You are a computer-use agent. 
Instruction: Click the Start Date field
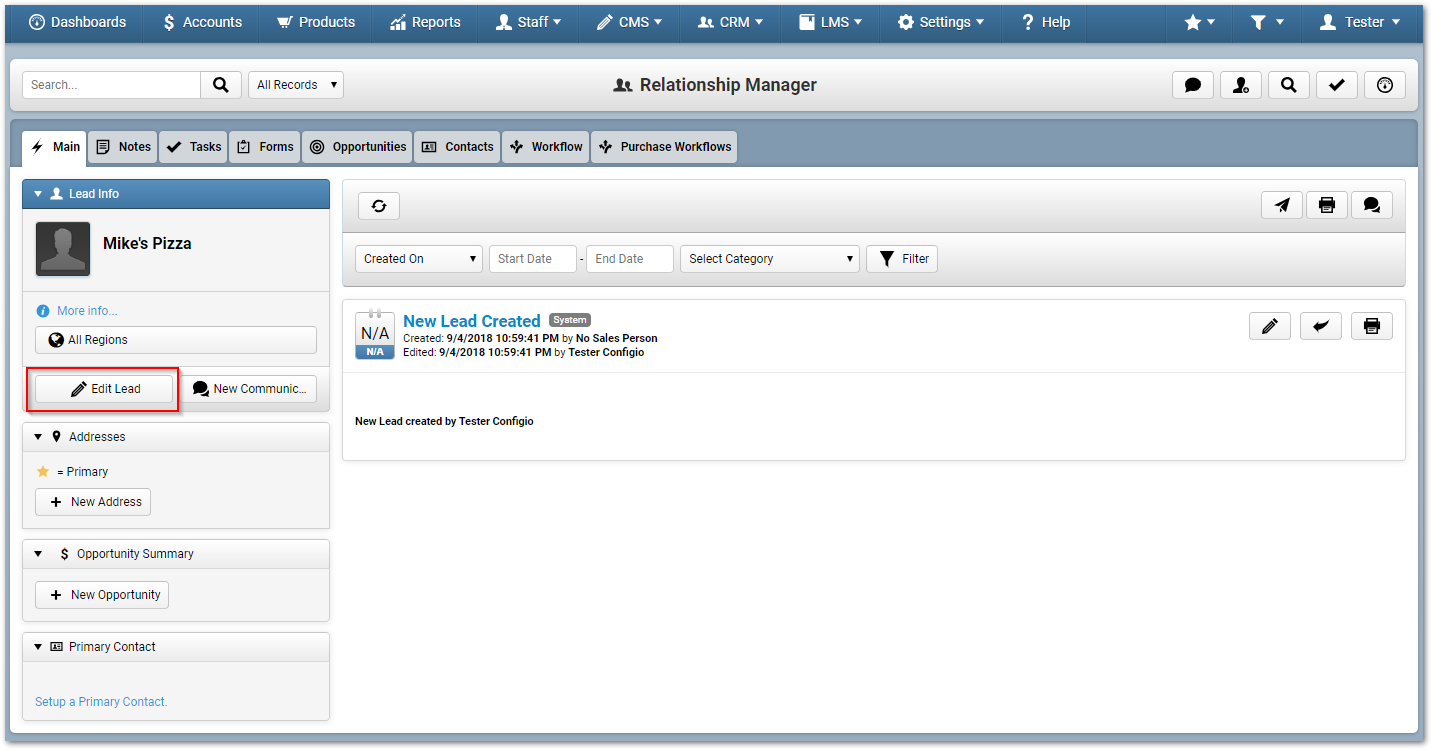533,259
